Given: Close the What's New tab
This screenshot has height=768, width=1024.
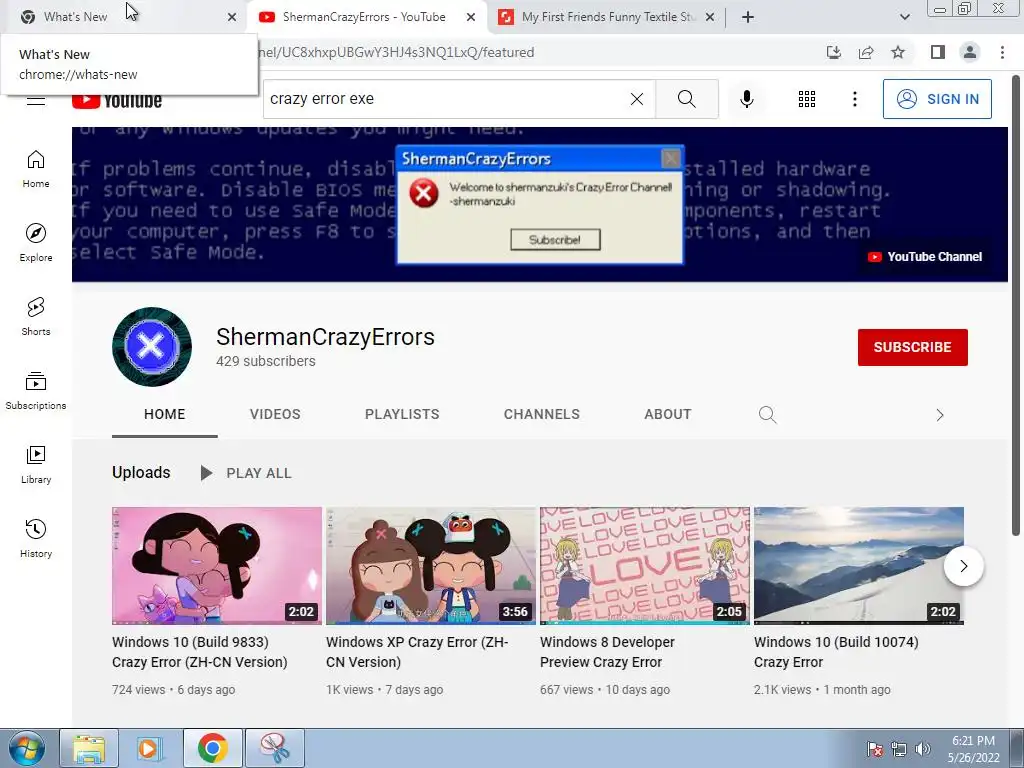Looking at the screenshot, I should click(232, 18).
